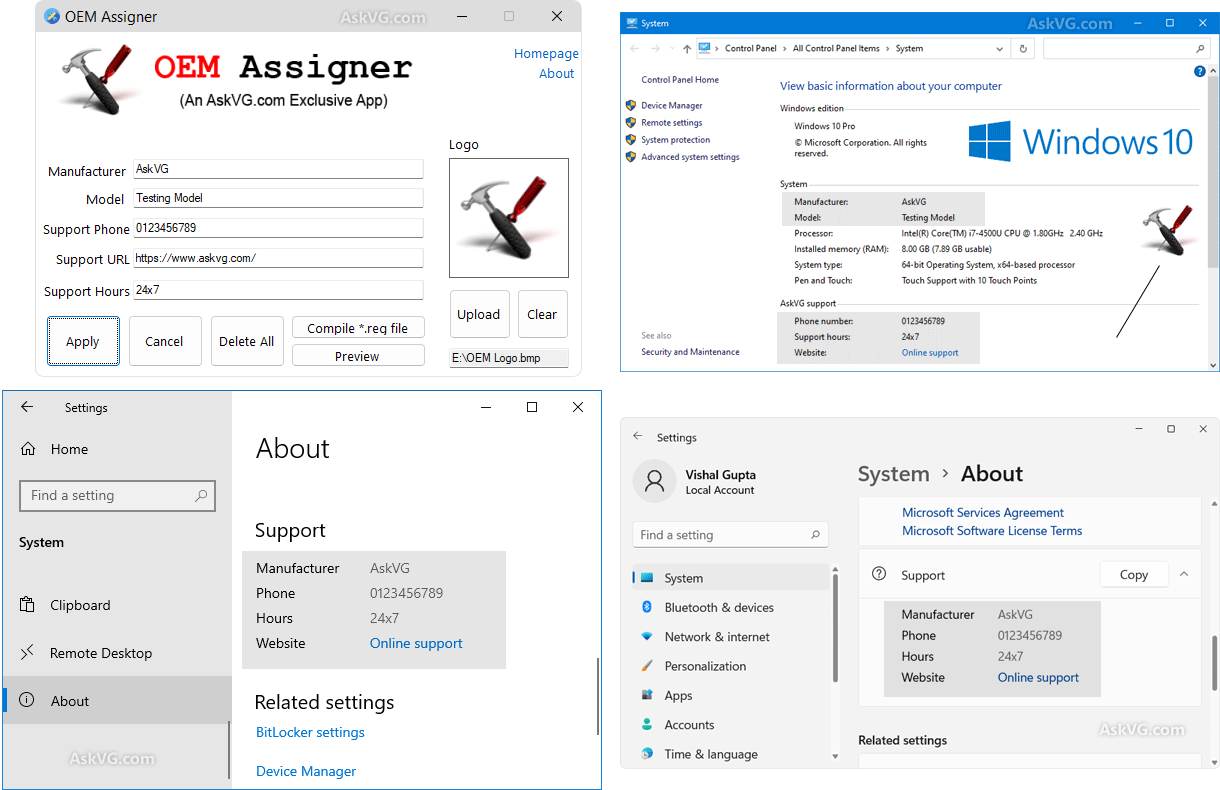Open Security and Maintenance link

[x=691, y=352]
